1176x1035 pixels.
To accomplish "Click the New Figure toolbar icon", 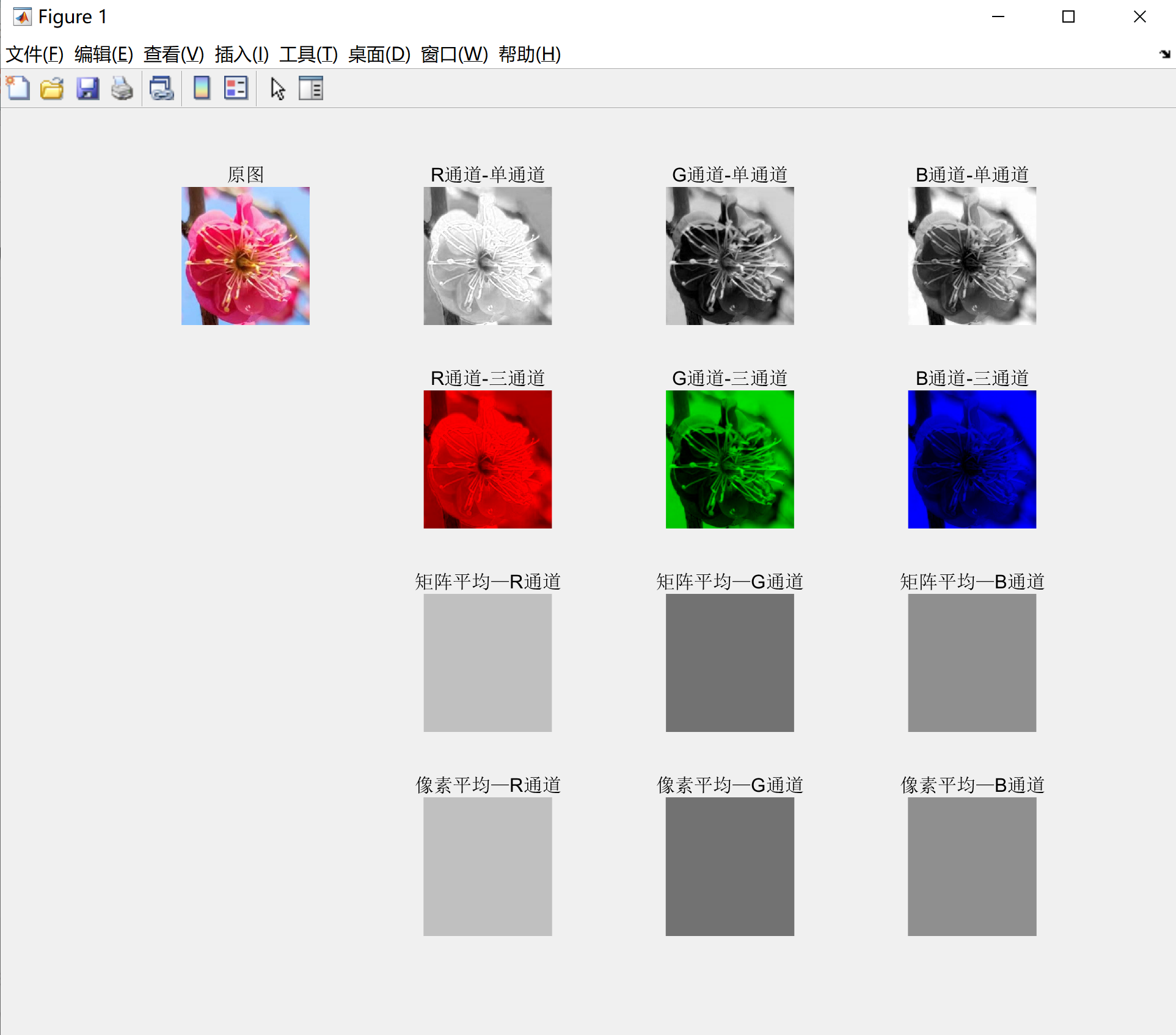I will click(18, 89).
